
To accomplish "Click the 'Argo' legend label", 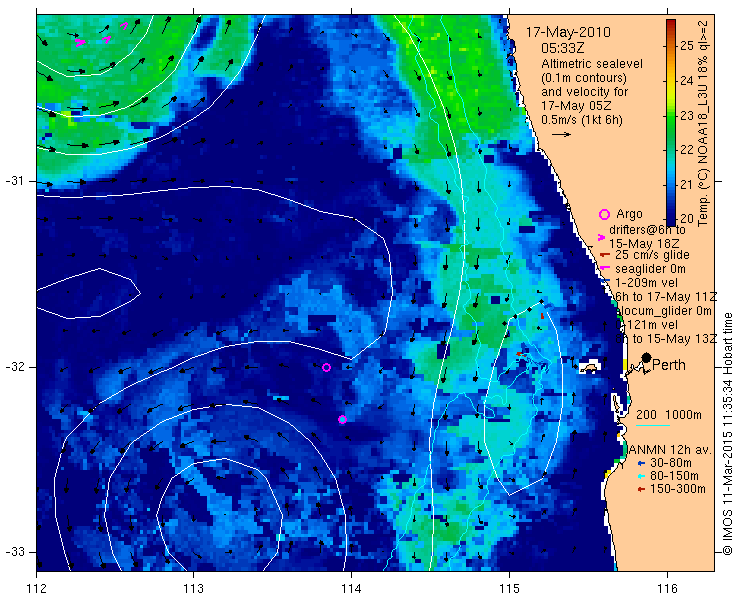I will [629, 214].
